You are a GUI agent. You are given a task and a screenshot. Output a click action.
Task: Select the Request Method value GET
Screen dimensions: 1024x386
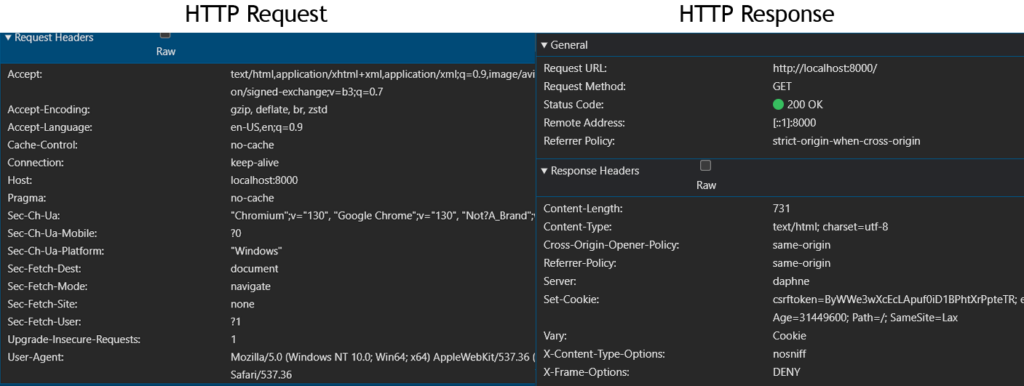(782, 86)
